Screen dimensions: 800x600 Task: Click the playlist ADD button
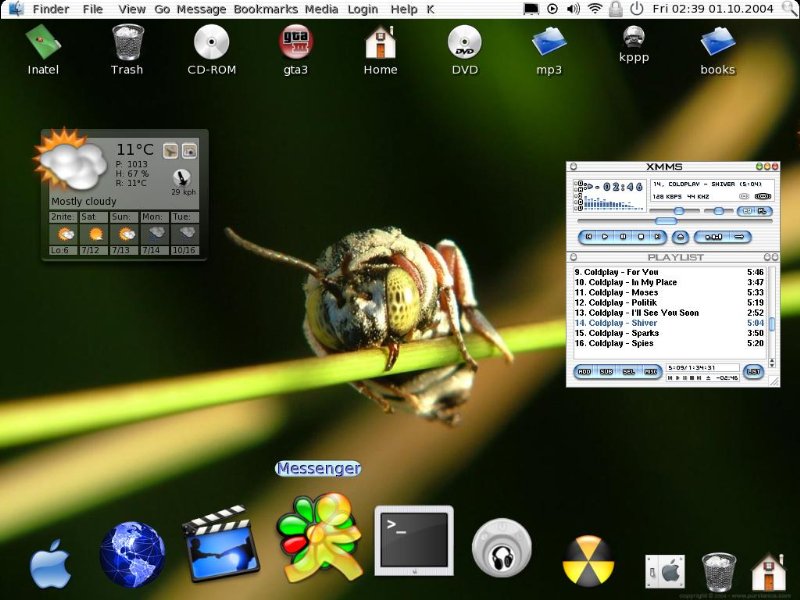point(584,372)
